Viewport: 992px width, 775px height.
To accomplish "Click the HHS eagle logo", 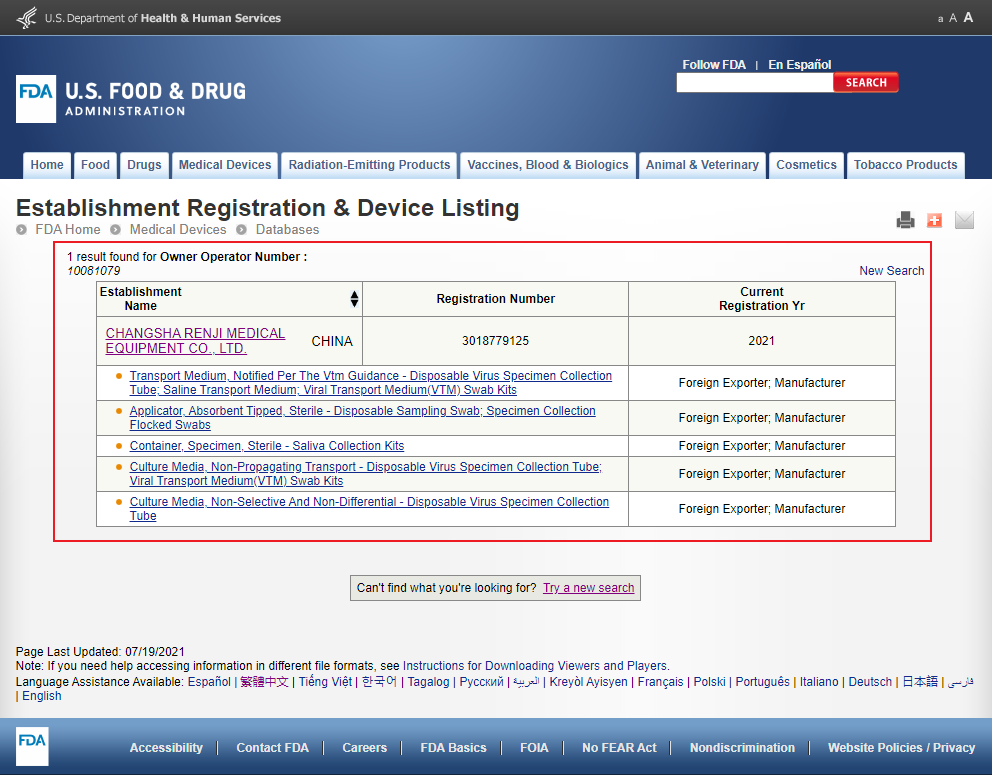I will coord(27,17).
